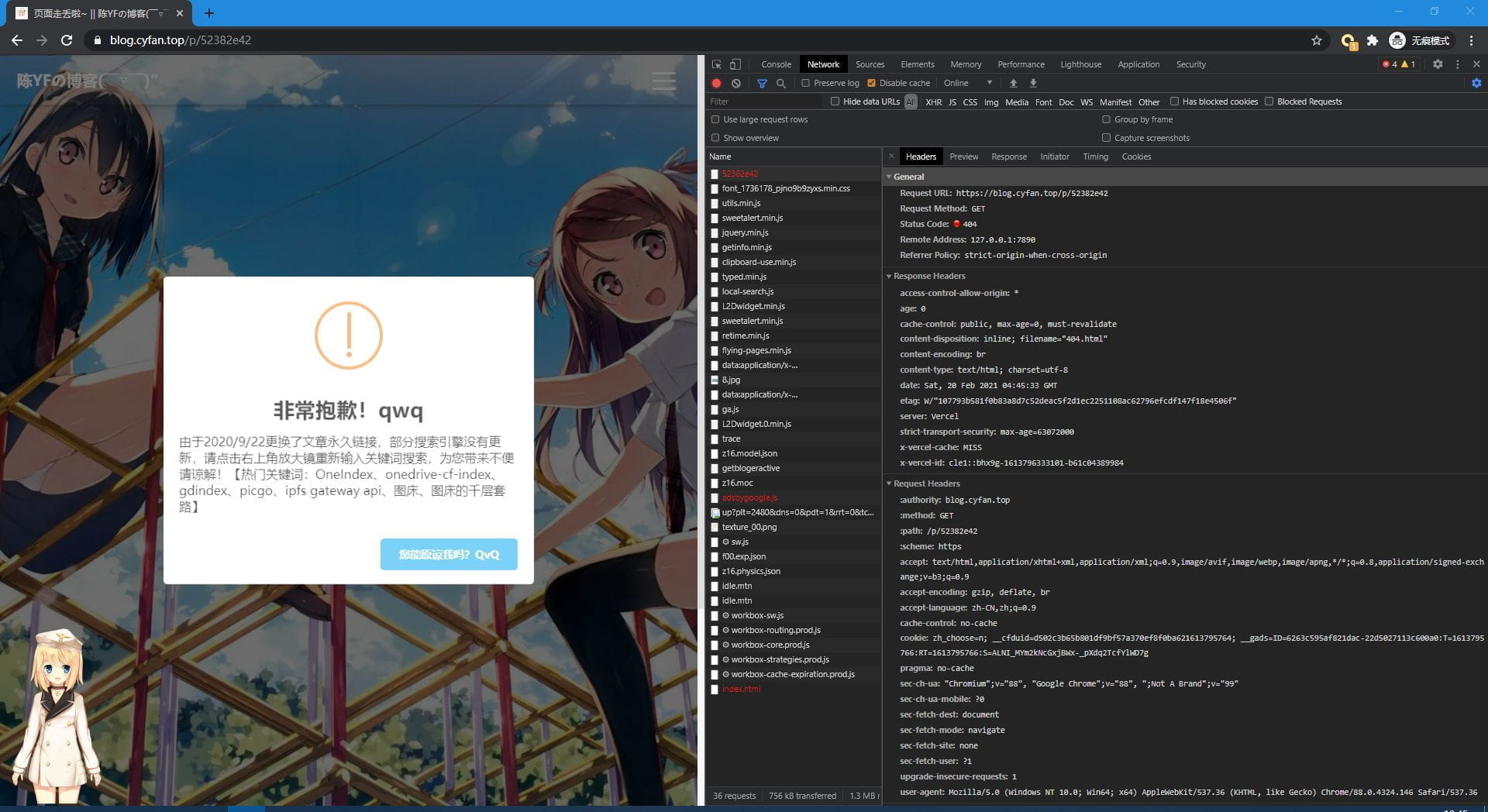This screenshot has width=1488, height=812.
Task: Select the inspect element picker icon
Action: [717, 64]
